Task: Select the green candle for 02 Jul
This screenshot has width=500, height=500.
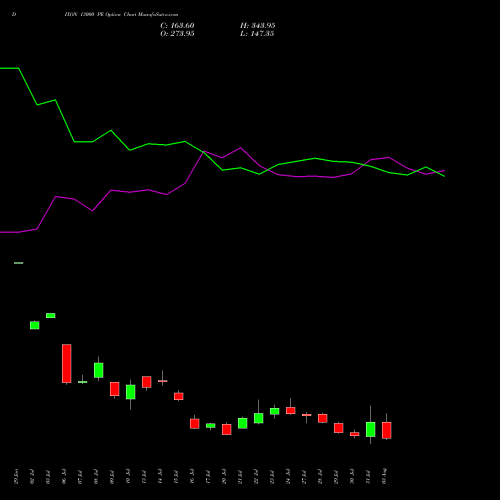Action: click(x=35, y=325)
